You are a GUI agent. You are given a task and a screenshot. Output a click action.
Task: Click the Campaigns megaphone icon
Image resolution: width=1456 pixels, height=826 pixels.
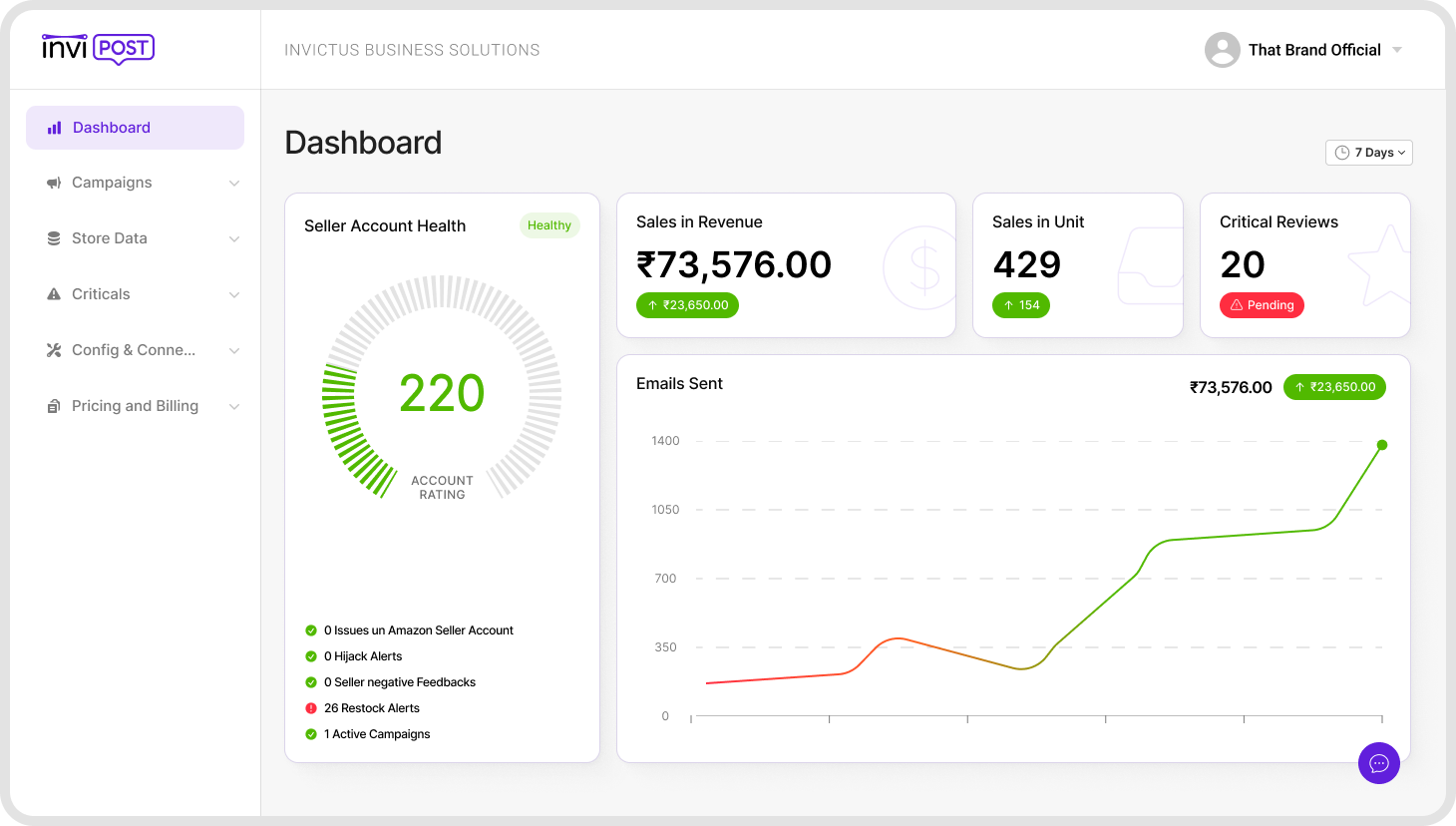(54, 183)
